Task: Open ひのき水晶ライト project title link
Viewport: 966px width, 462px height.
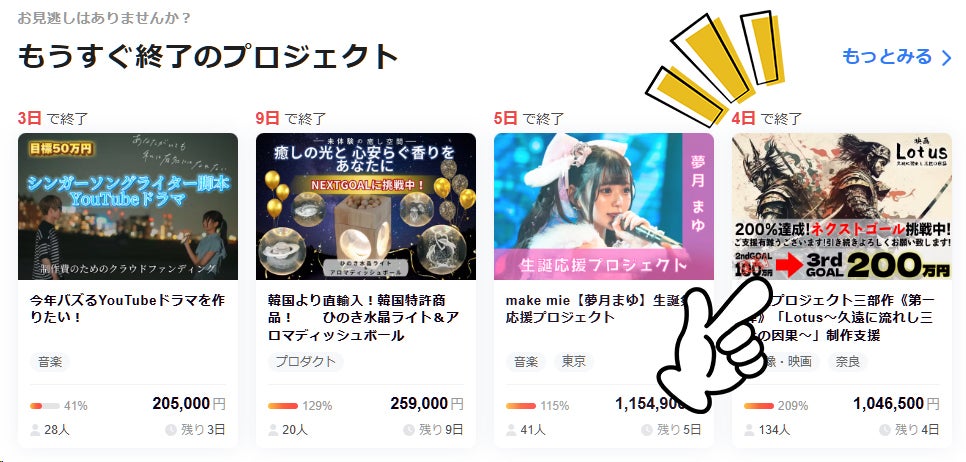Action: click(x=363, y=318)
